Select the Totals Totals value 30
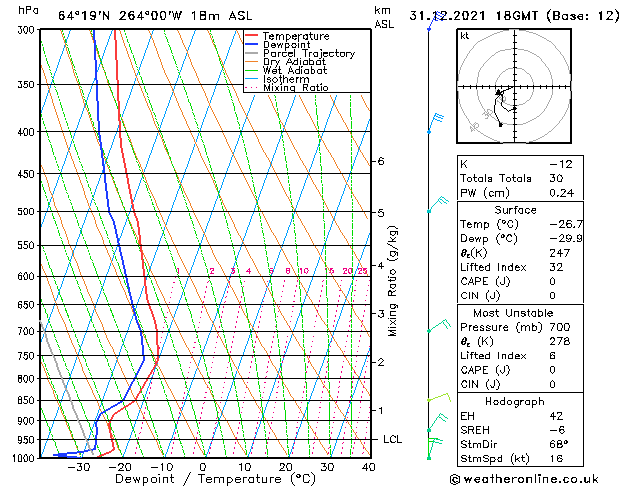Screen dimensions: 629x486 click(x=556, y=178)
